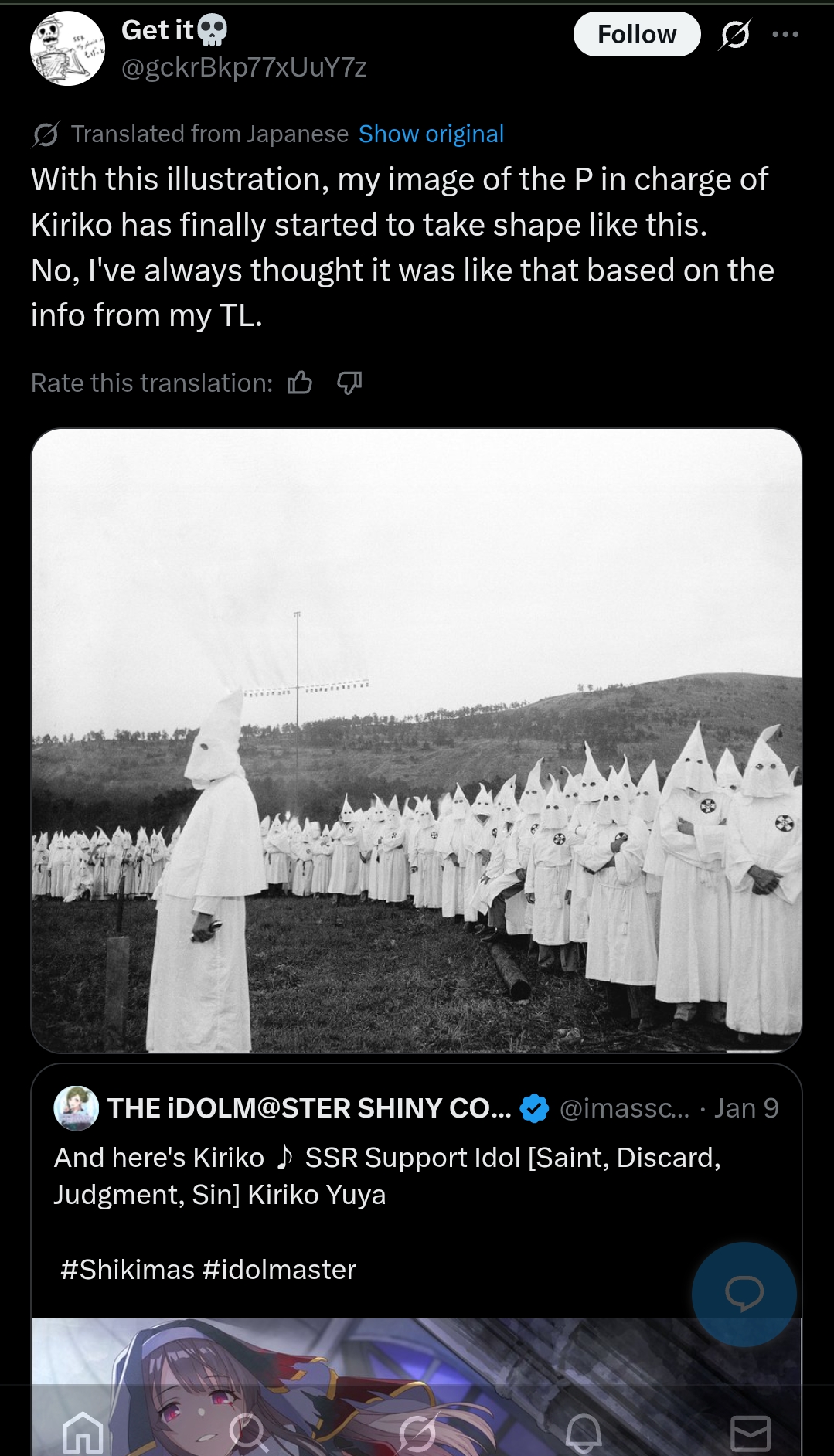Go to Home tab in bottom bar

coord(83,1433)
